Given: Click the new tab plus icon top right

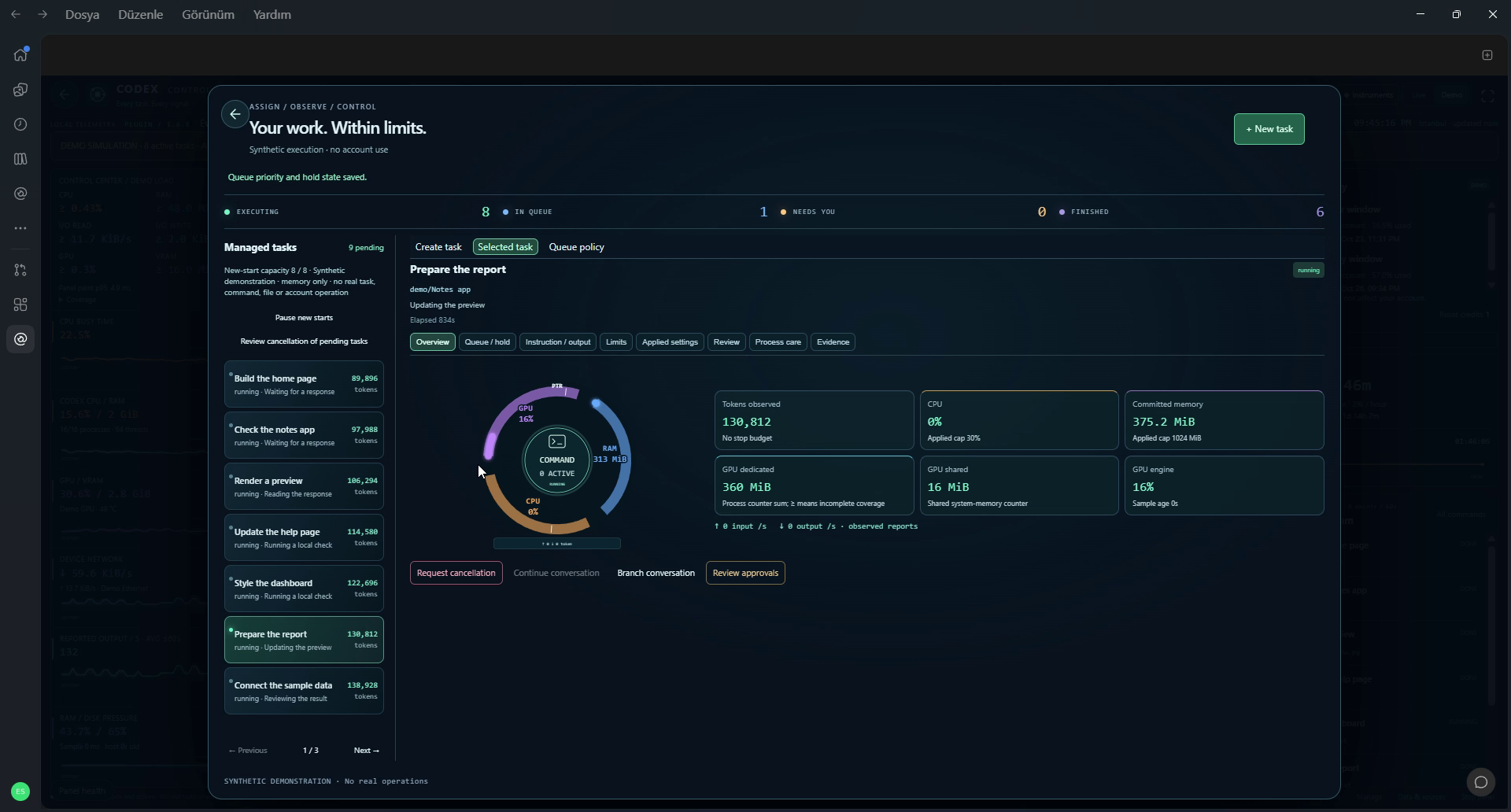Looking at the screenshot, I should (x=1487, y=55).
